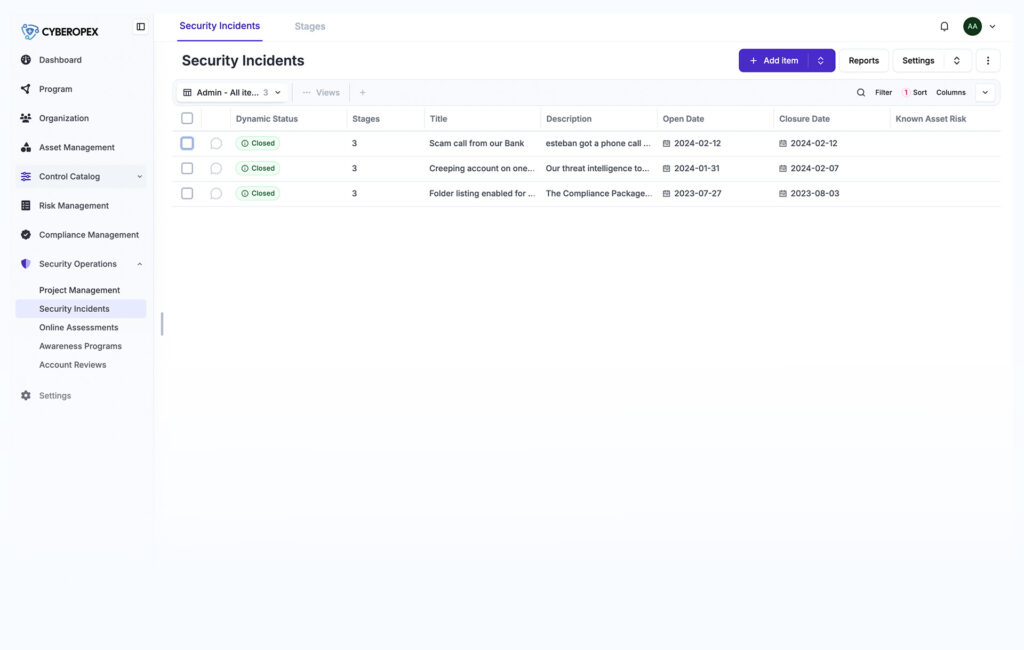This screenshot has height=650, width=1024.
Task: Open the Admin - All items view dropdown
Action: [x=232, y=93]
